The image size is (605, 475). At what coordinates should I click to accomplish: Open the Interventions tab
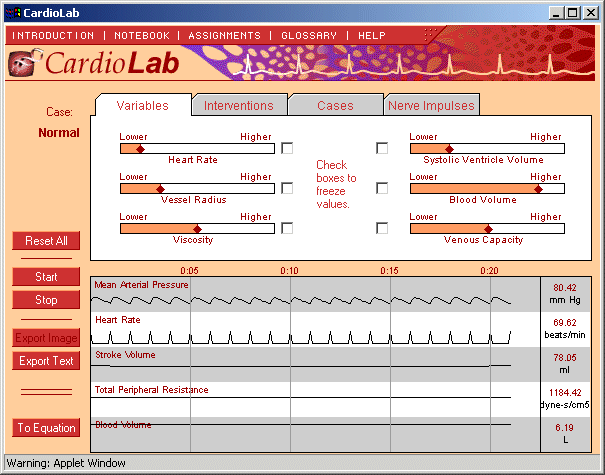tap(239, 105)
